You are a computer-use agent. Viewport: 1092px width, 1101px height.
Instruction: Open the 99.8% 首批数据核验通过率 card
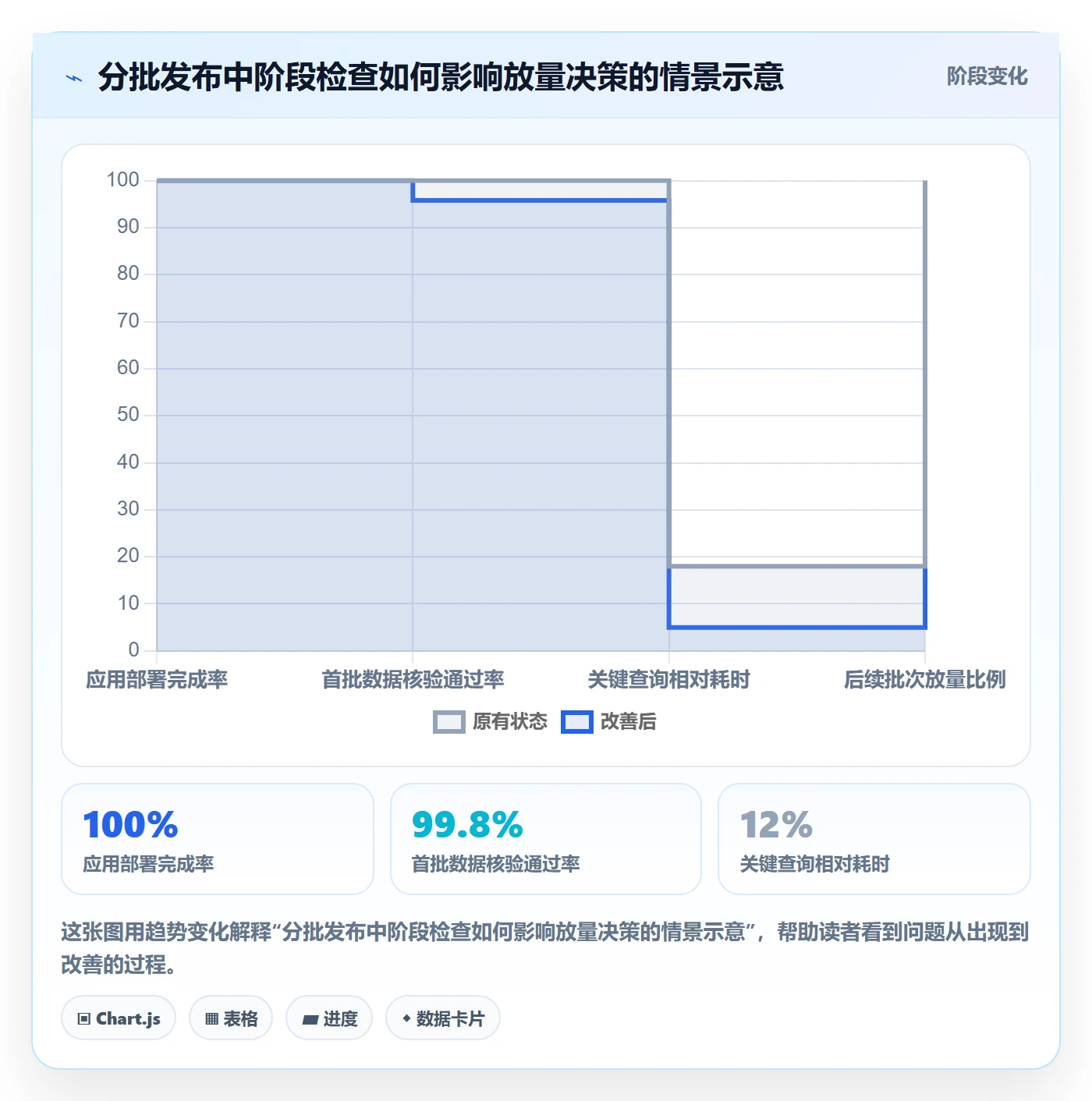(546, 839)
